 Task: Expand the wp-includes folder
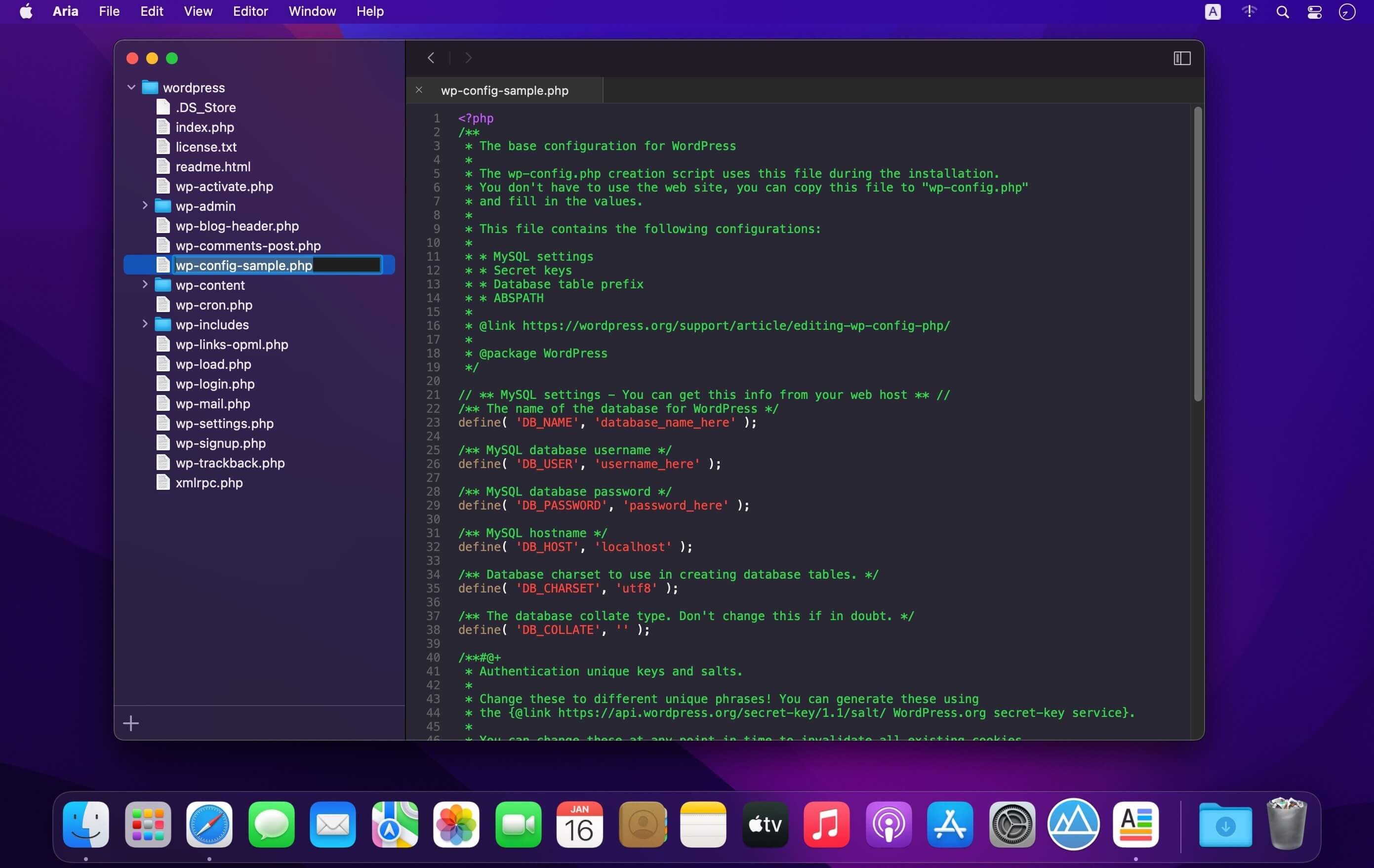(145, 324)
